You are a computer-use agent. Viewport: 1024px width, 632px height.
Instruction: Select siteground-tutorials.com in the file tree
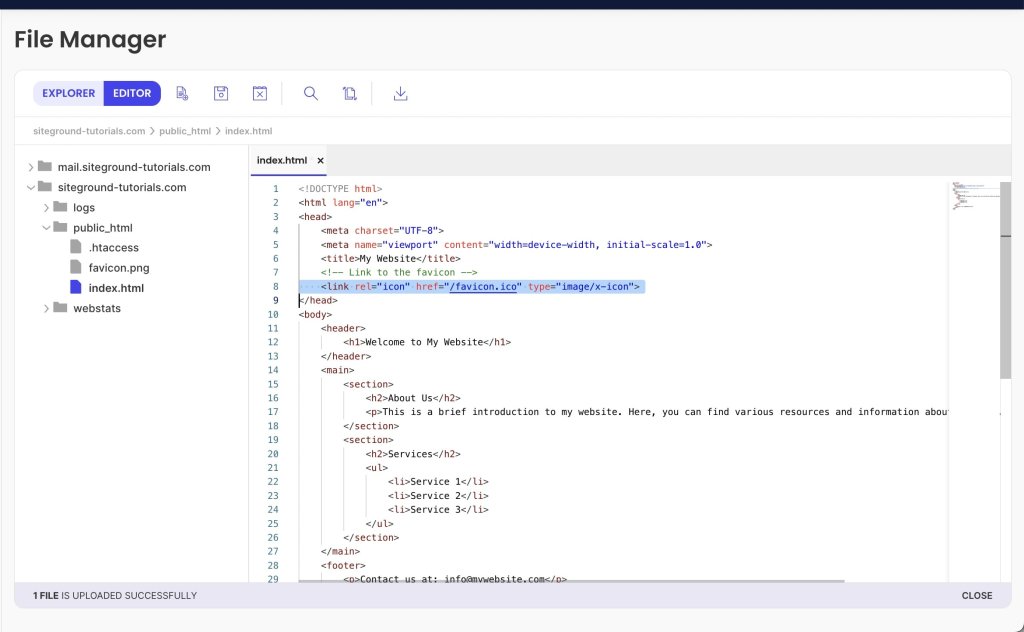click(x=121, y=187)
